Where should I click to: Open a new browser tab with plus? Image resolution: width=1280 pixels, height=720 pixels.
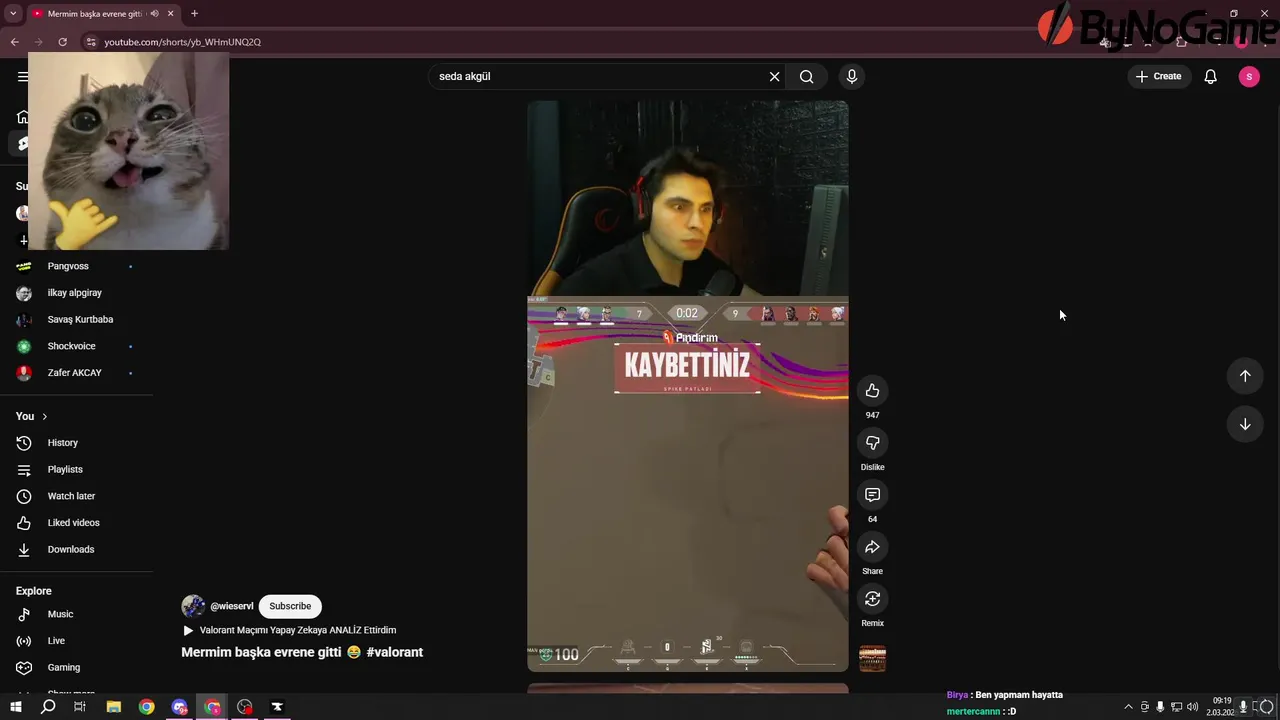pos(194,14)
